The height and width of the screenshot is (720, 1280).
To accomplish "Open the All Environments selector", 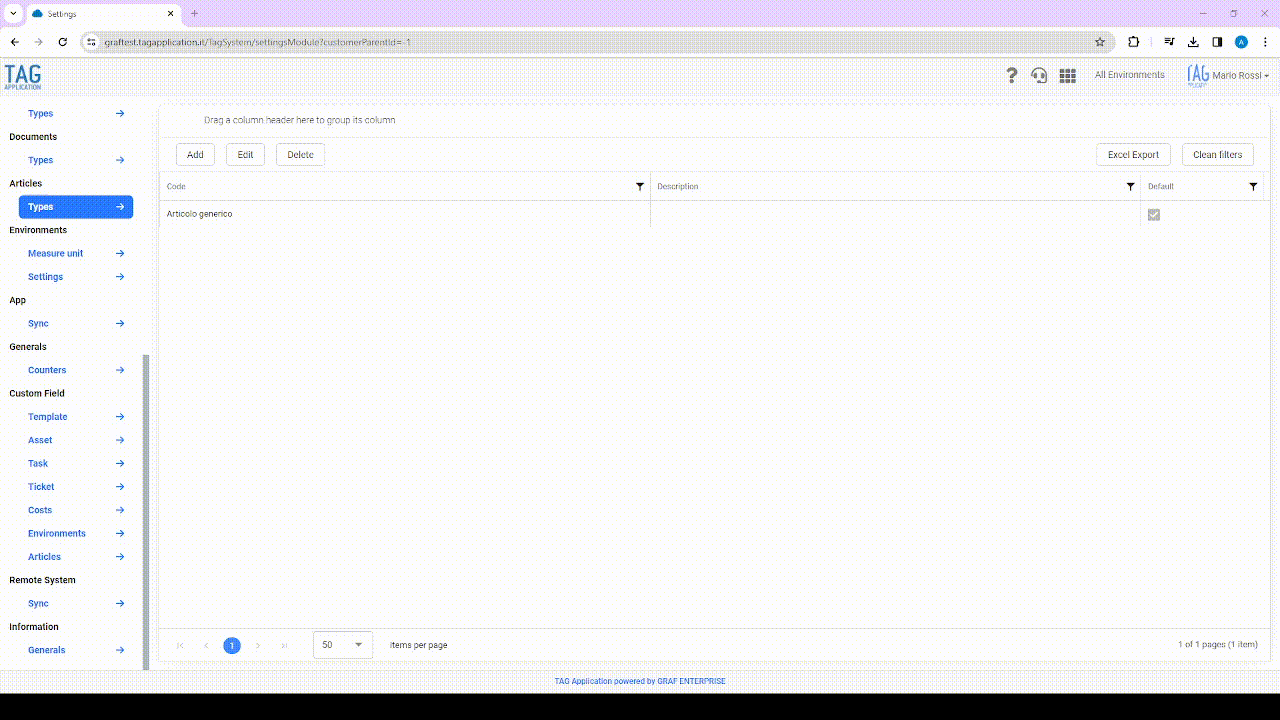I will (1129, 75).
